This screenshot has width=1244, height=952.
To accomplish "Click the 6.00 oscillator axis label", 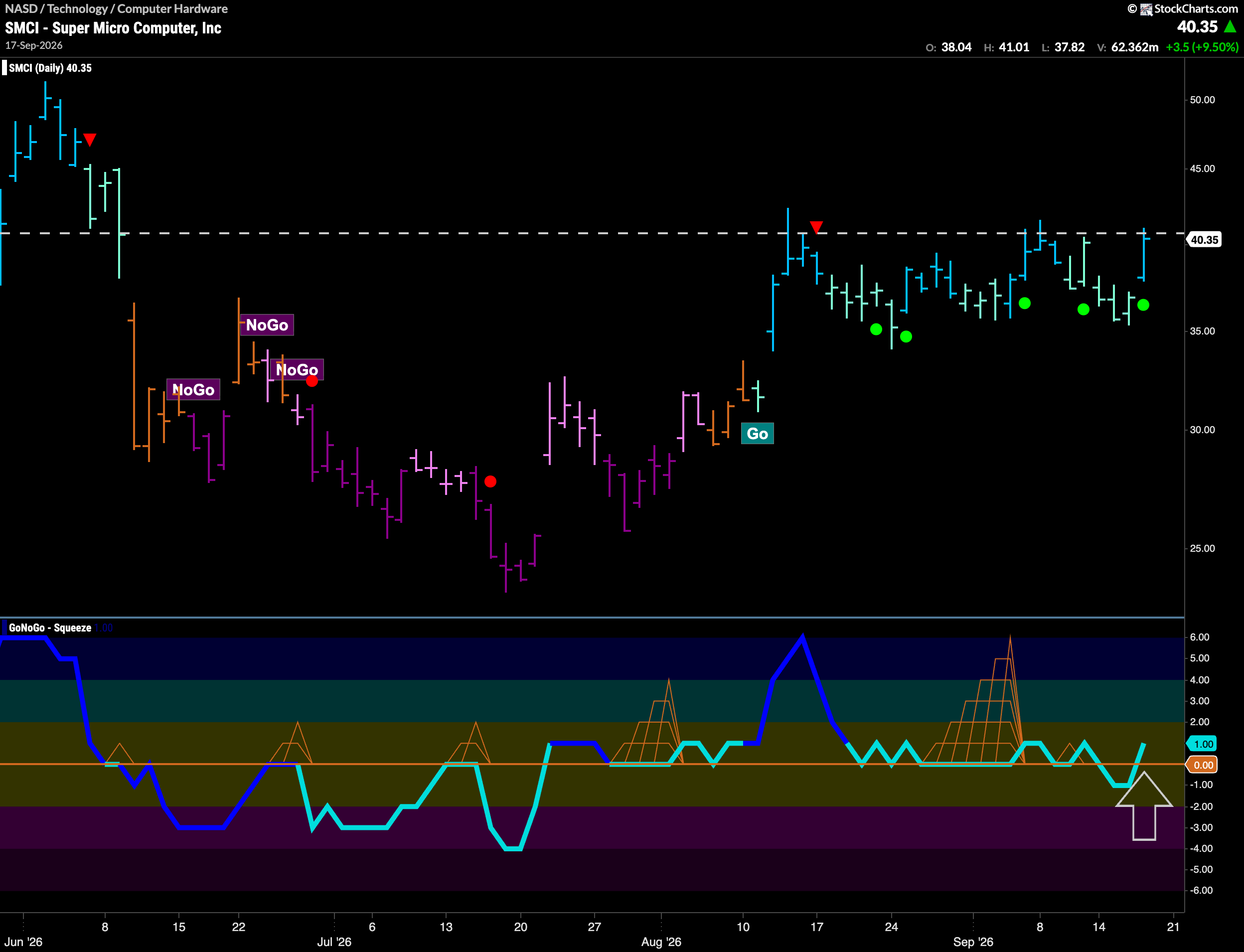I will click(1200, 637).
